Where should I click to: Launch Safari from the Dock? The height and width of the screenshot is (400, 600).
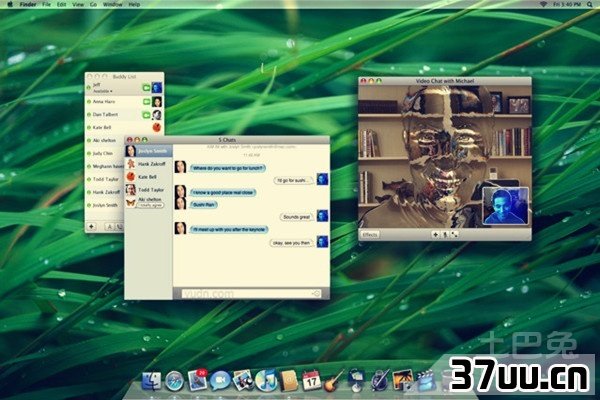(174, 381)
